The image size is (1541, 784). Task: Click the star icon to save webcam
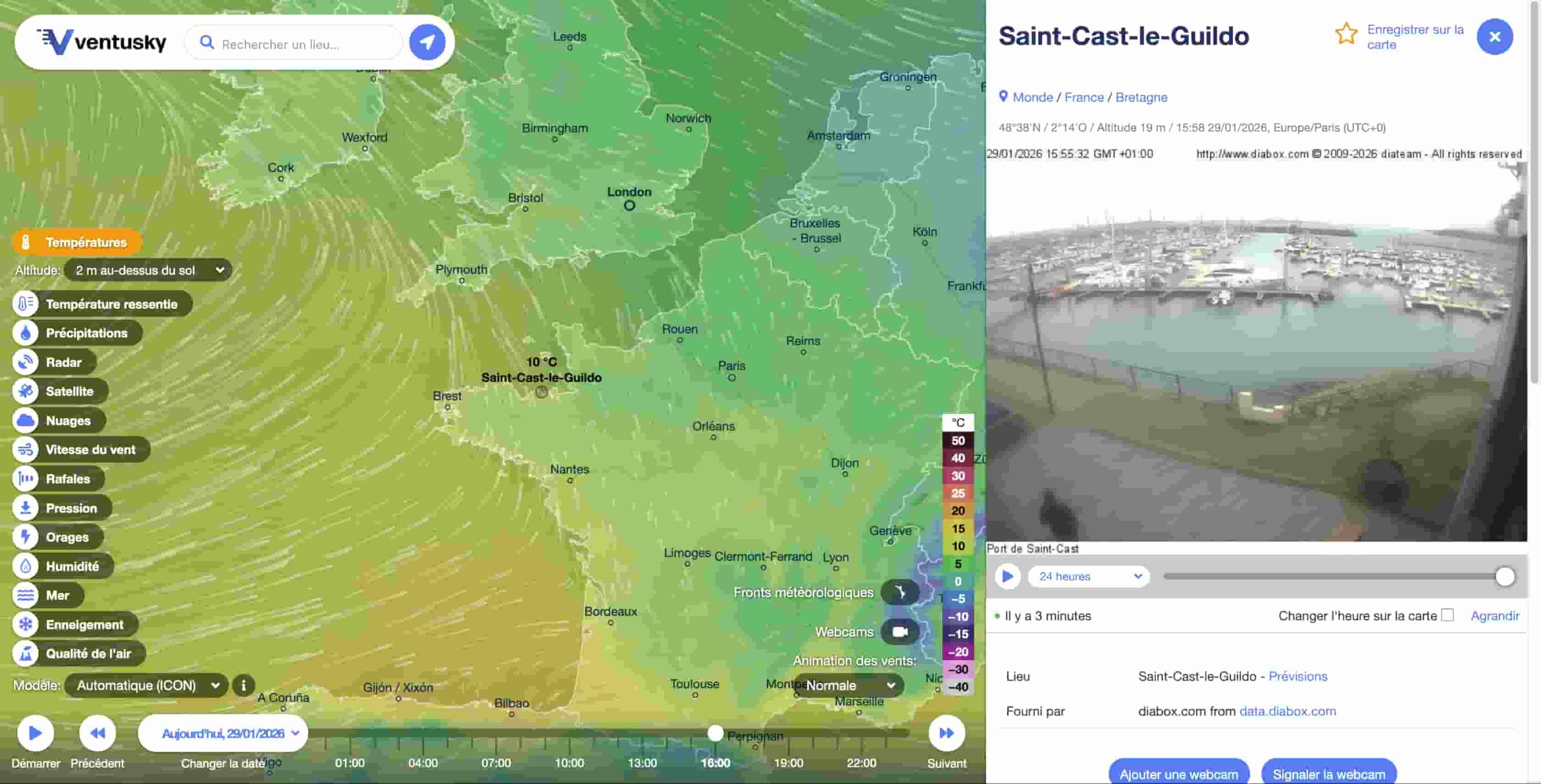tap(1345, 34)
